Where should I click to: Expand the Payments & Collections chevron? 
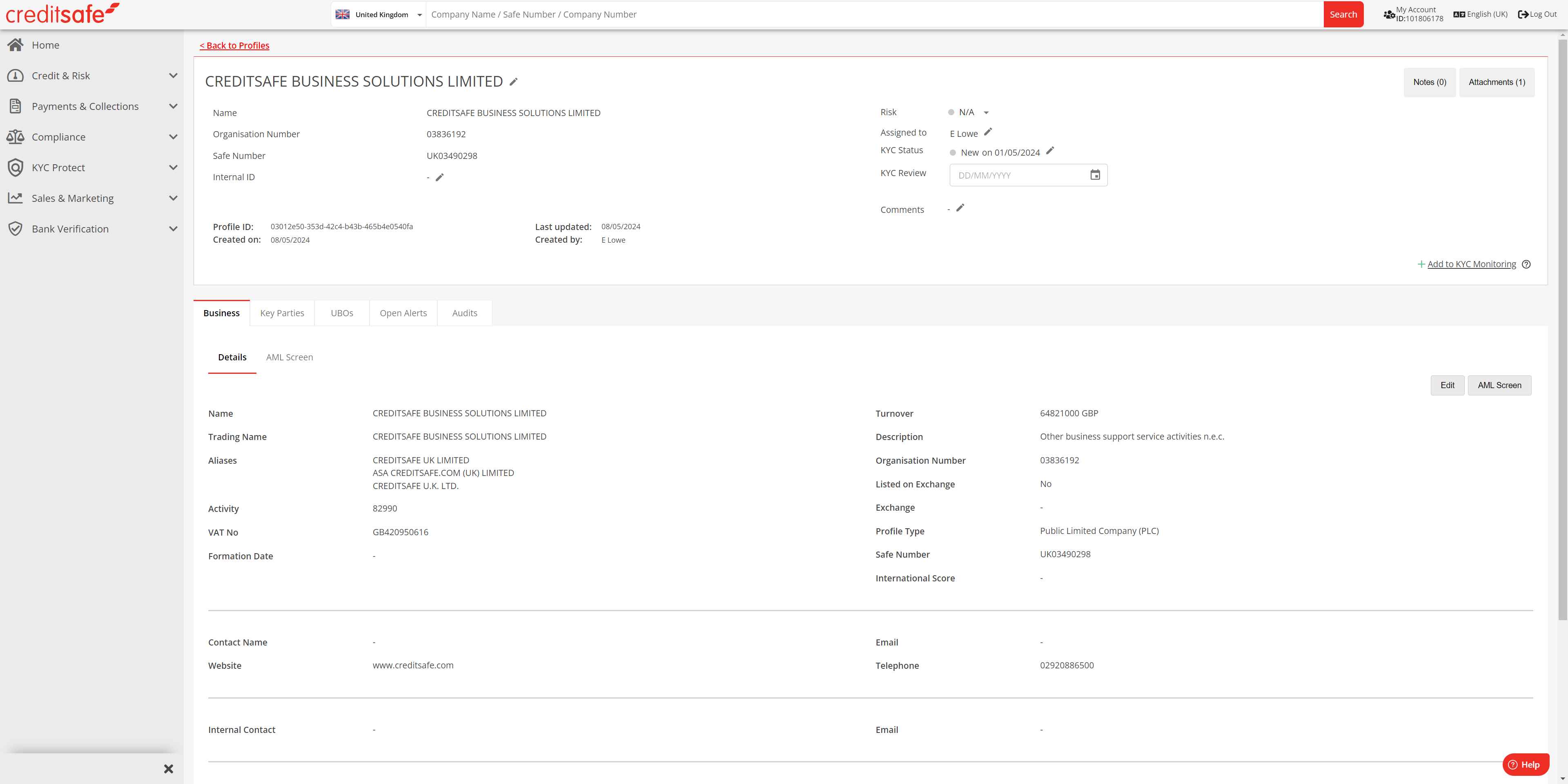[173, 106]
